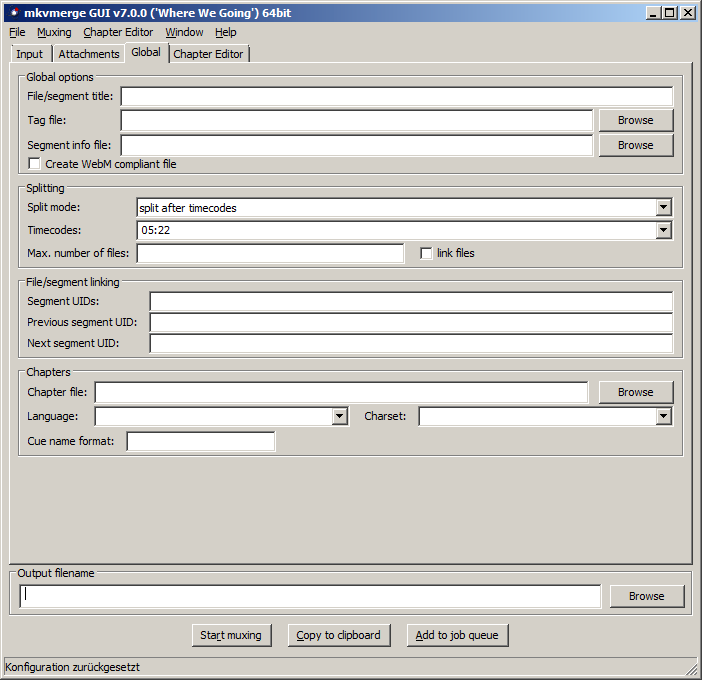Browse for a Segment info file
702x680 pixels.
[x=636, y=145]
